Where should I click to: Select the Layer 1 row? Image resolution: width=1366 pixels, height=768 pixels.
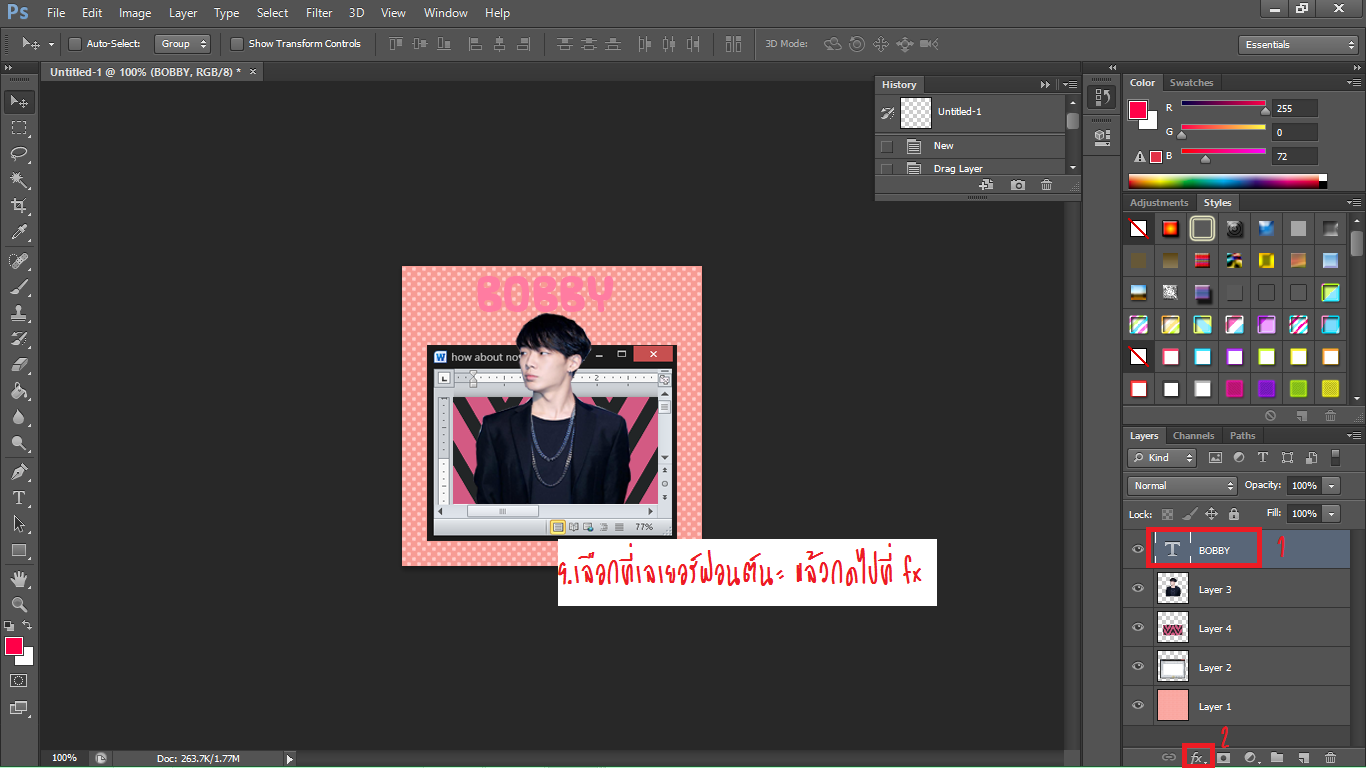(1236, 706)
